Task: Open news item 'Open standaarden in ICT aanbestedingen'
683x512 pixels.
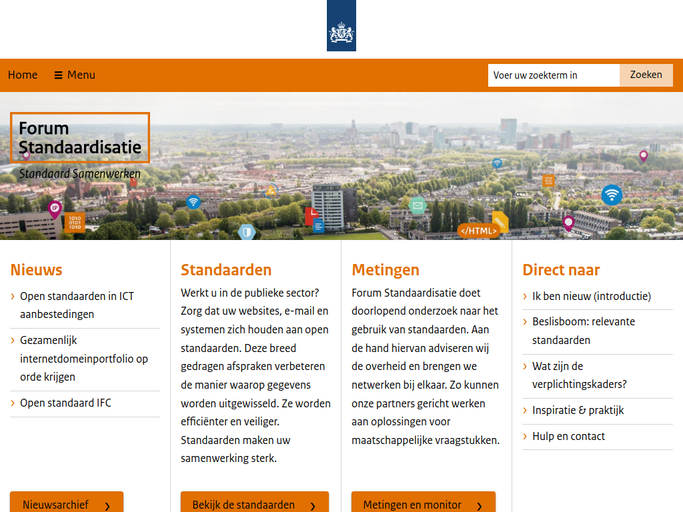Action: point(77,305)
